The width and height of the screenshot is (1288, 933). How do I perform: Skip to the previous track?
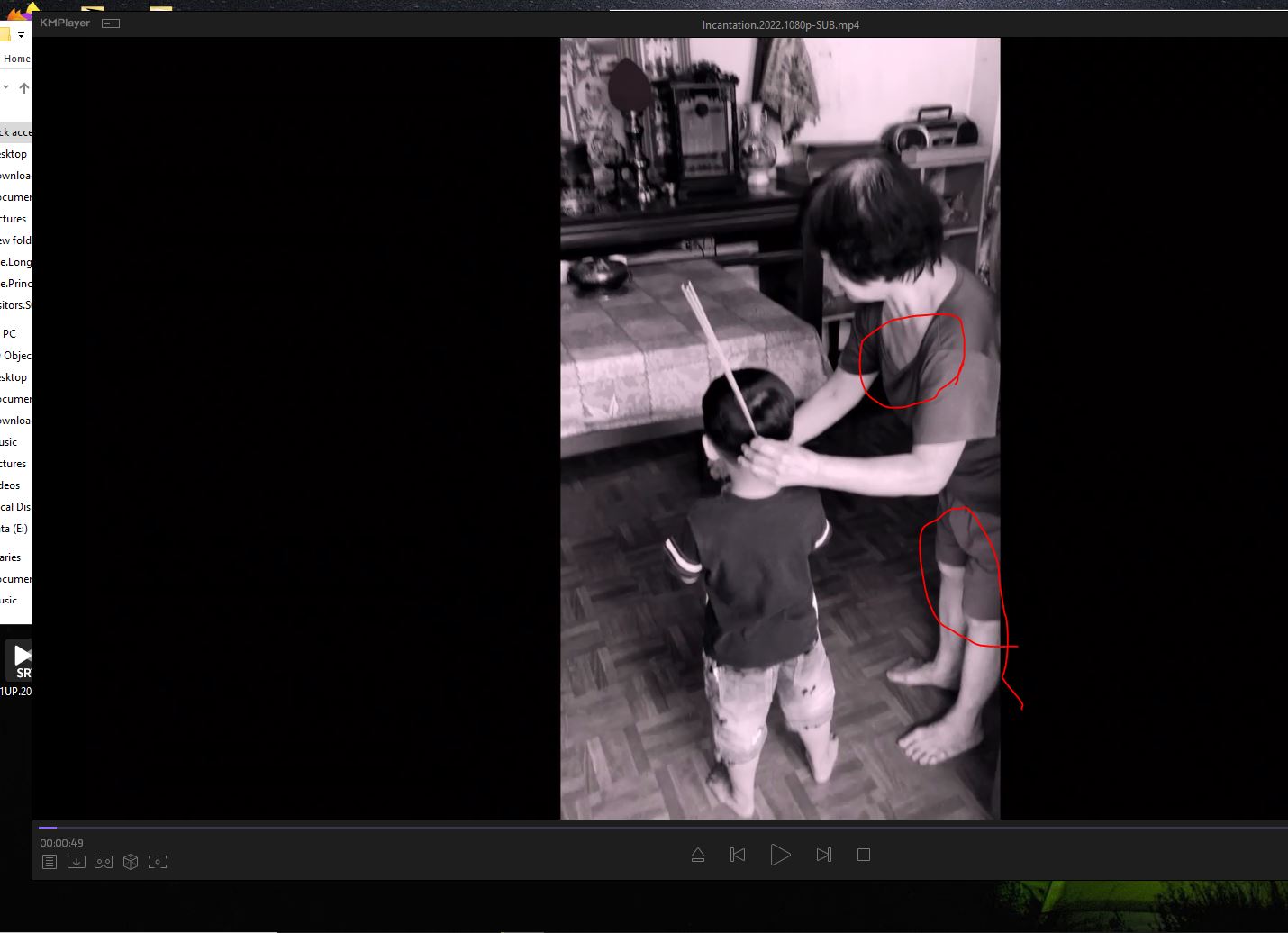pyautogui.click(x=738, y=855)
